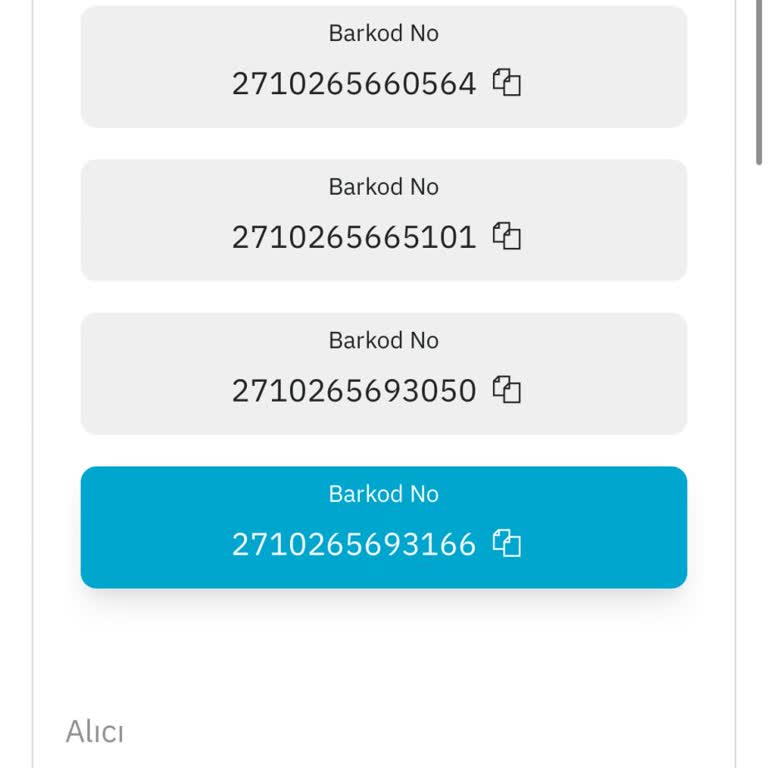Click the Barkod No label in blue card
The height and width of the screenshot is (768, 768).
pyautogui.click(x=383, y=494)
